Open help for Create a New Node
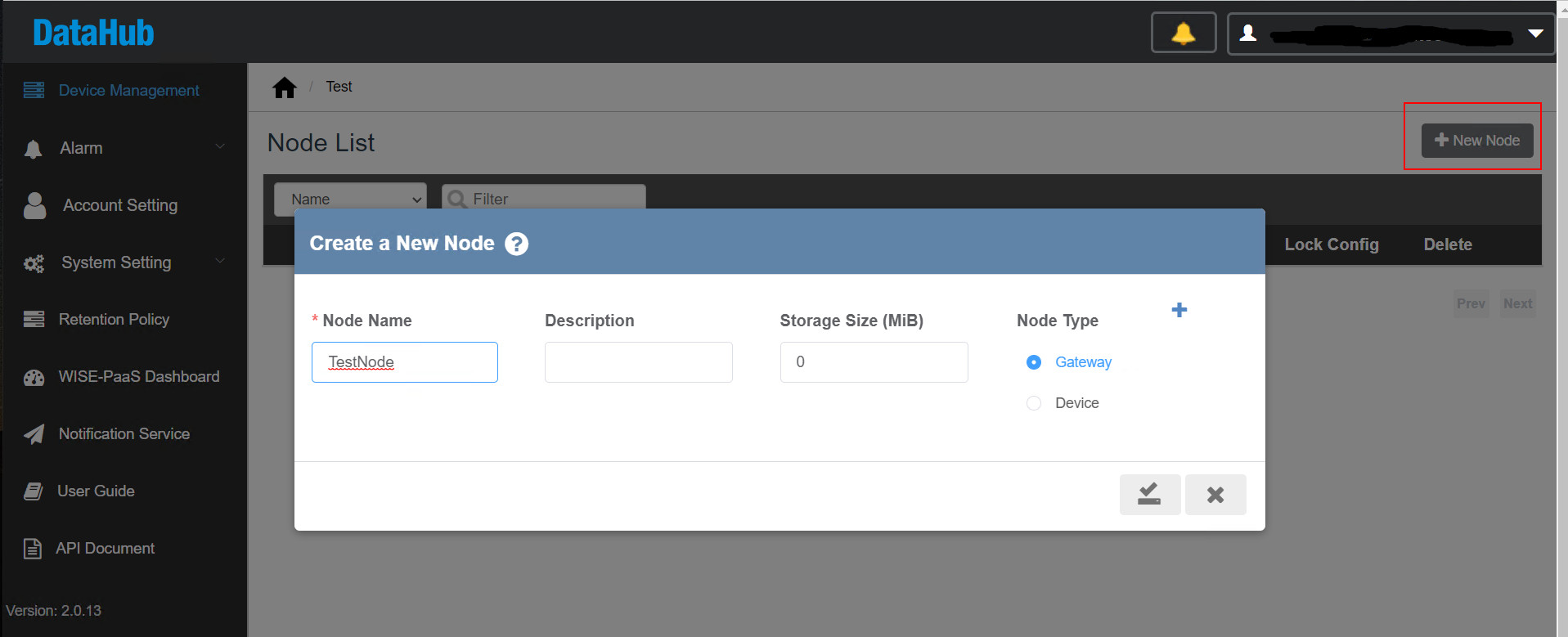 [x=516, y=244]
